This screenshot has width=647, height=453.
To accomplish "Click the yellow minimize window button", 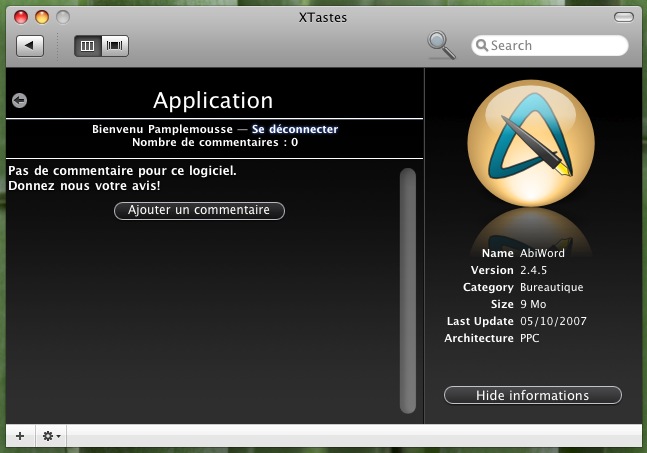I will pos(42,17).
